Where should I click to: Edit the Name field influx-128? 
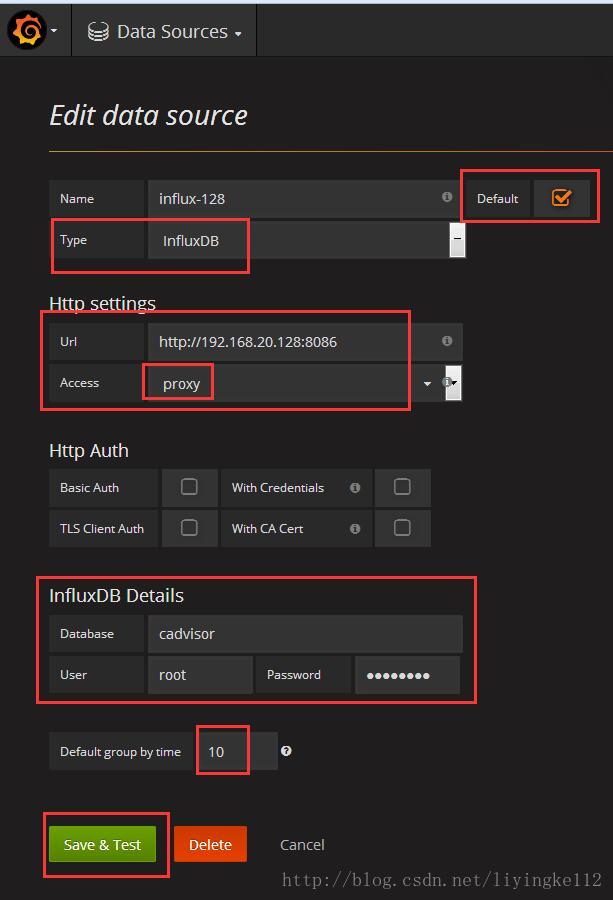[303, 199]
